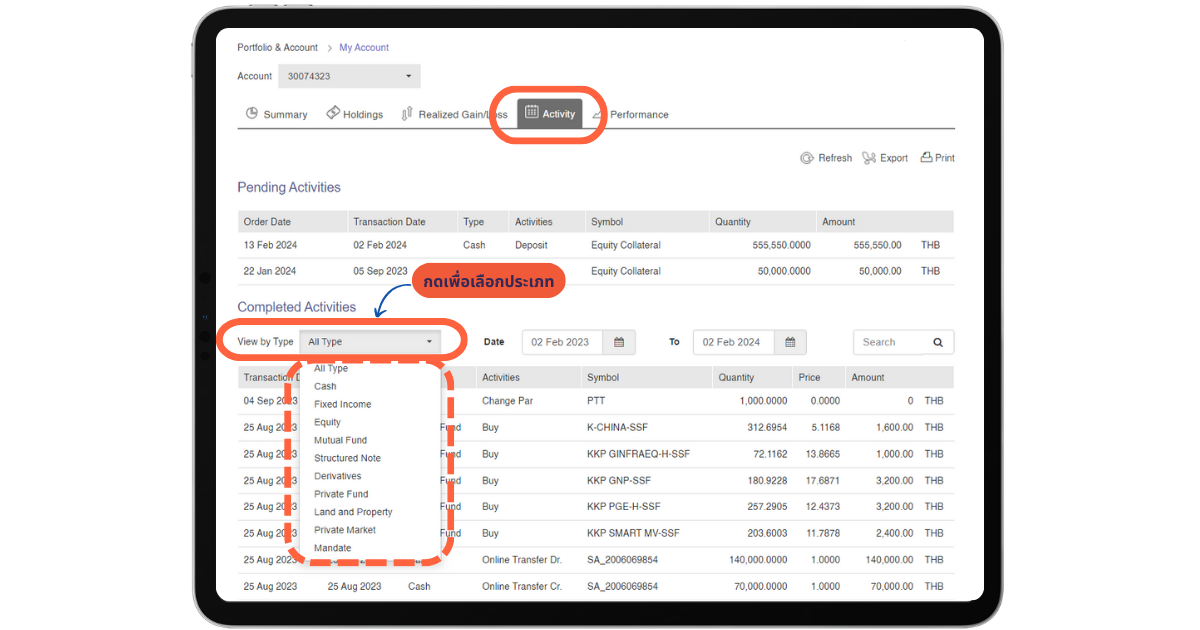This screenshot has width=1200, height=630.
Task: Pick Derivatives from the dropdown list
Action: pyautogui.click(x=337, y=476)
